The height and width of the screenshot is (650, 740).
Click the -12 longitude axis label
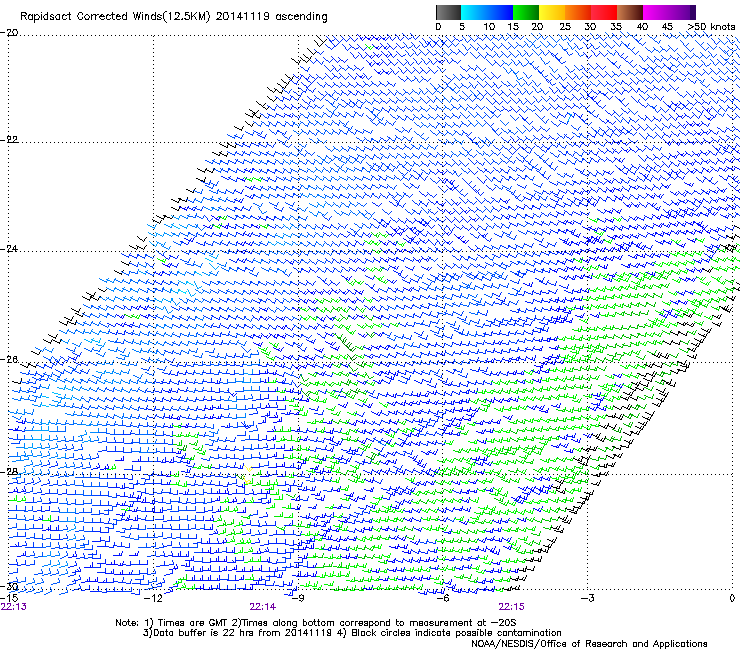pos(152,598)
